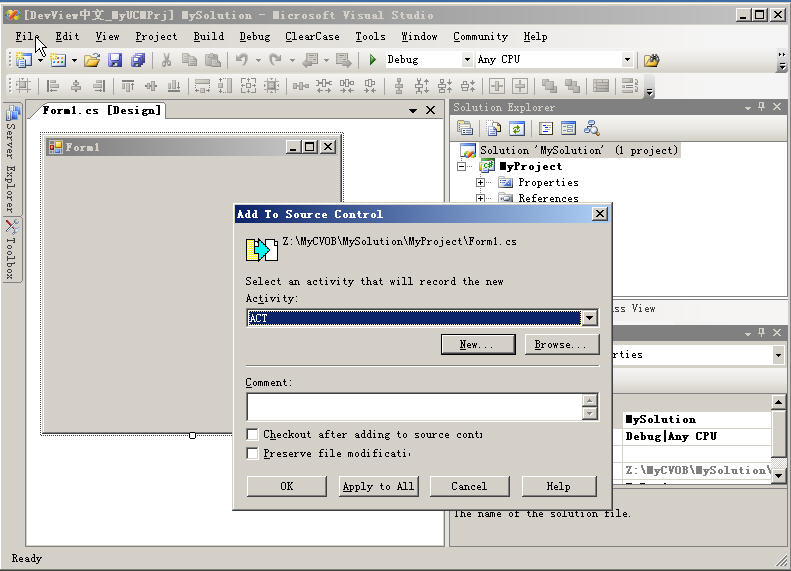
Task: Select the Solution 'MySolution' tree row
Action: tap(569, 150)
